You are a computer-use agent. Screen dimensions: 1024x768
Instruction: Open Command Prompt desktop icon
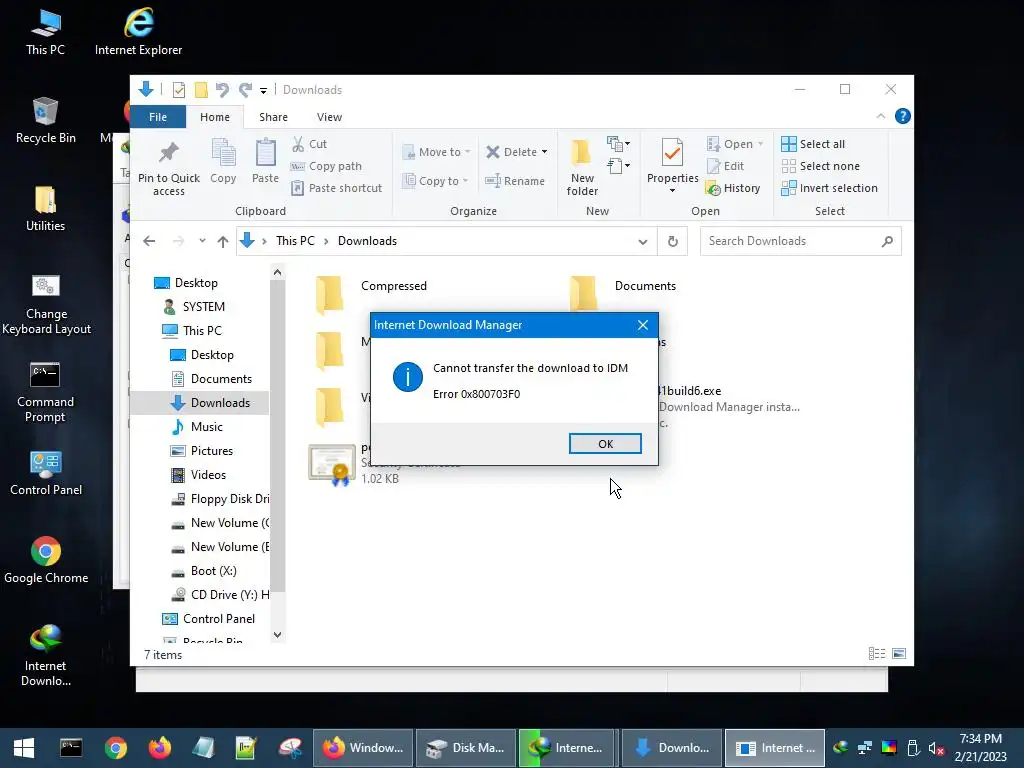click(45, 392)
